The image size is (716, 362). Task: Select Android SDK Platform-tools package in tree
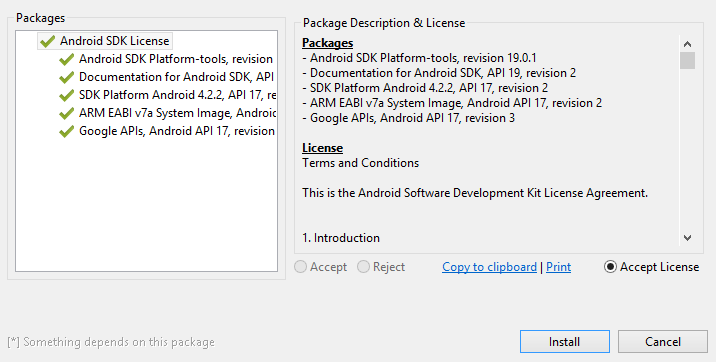(176, 59)
